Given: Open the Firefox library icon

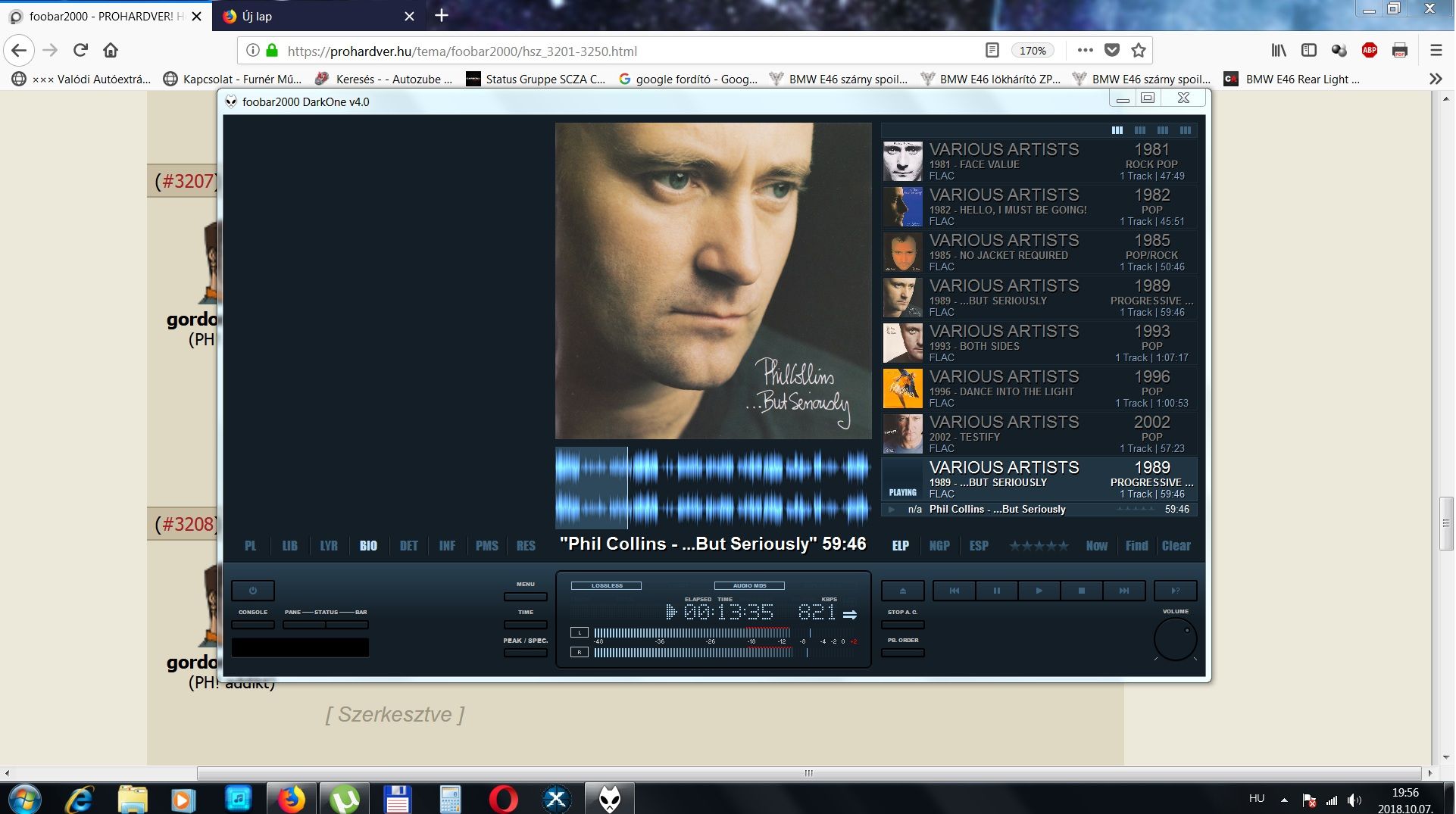Looking at the screenshot, I should click(1279, 51).
